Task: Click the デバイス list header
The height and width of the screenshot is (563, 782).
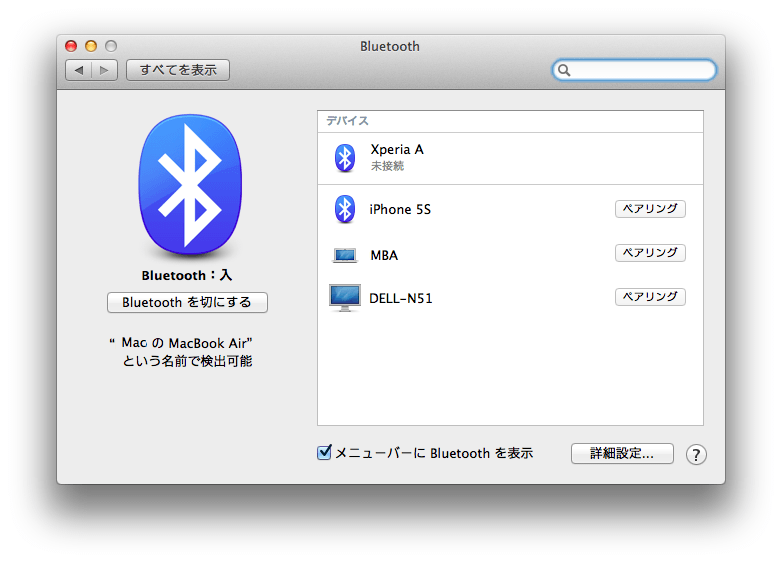Action: click(348, 121)
